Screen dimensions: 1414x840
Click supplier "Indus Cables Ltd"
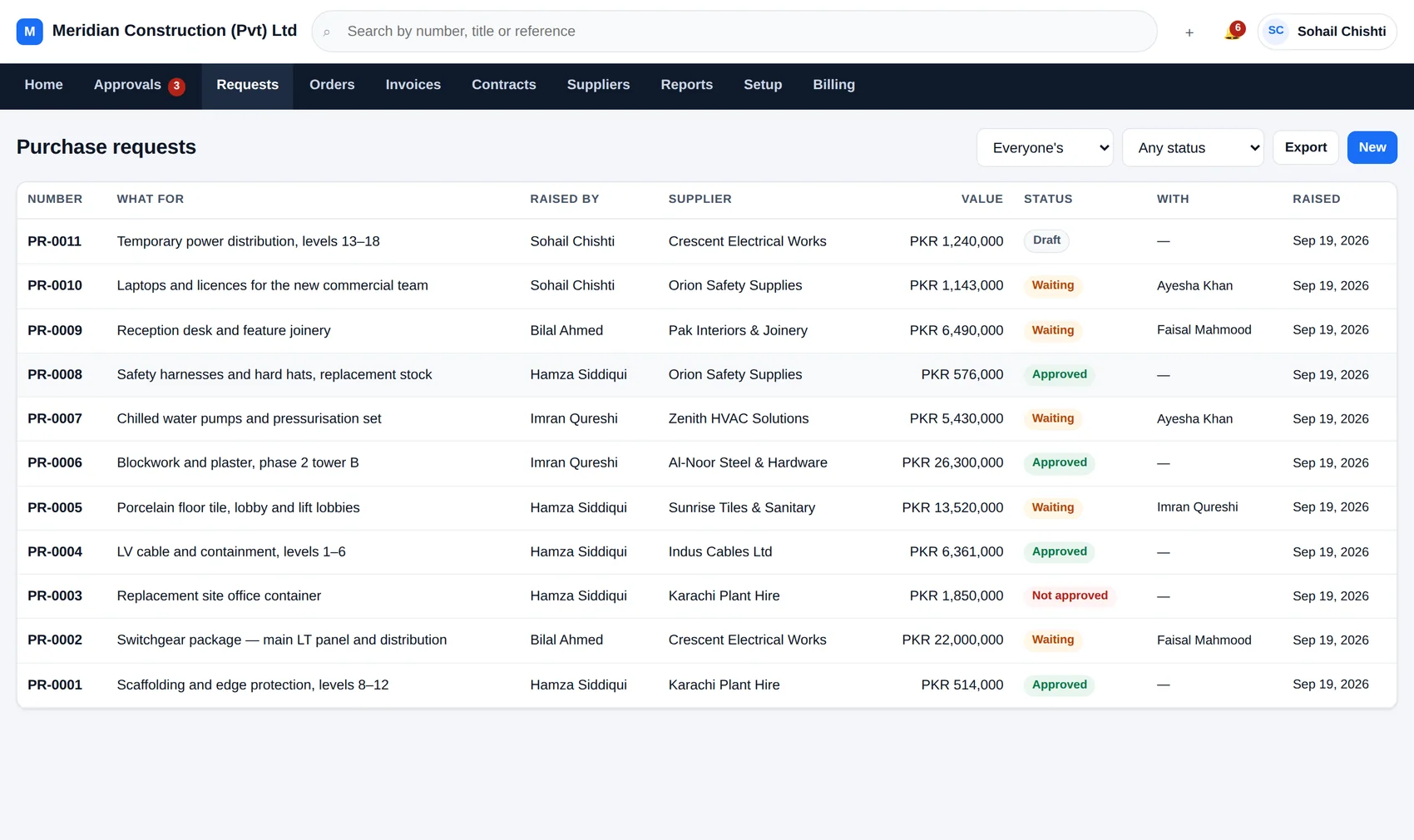720,551
